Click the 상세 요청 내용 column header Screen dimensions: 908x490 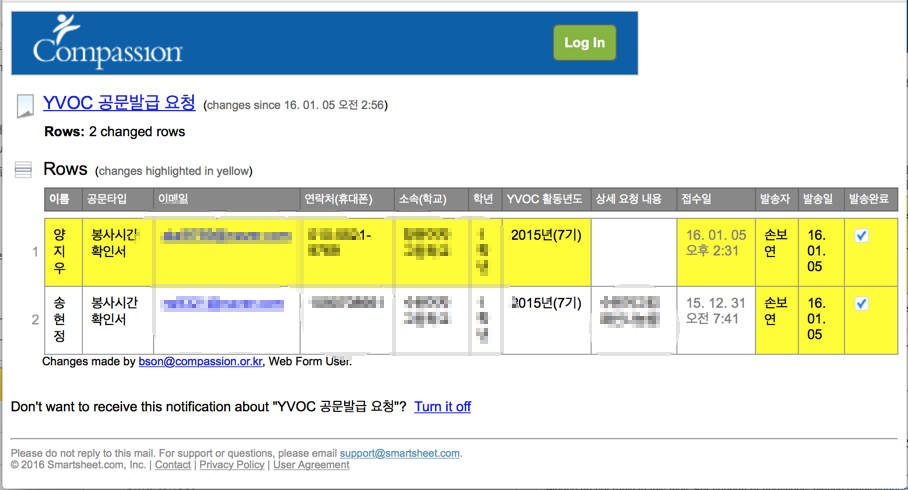(x=634, y=199)
